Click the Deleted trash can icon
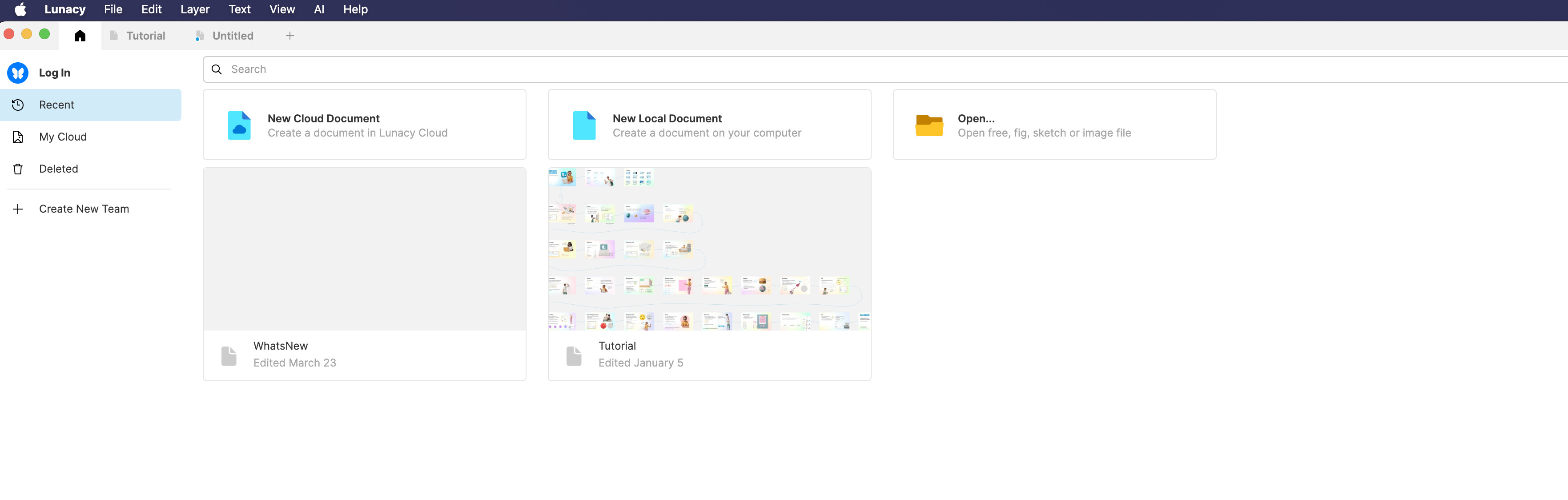The height and width of the screenshot is (500, 1568). 18,169
